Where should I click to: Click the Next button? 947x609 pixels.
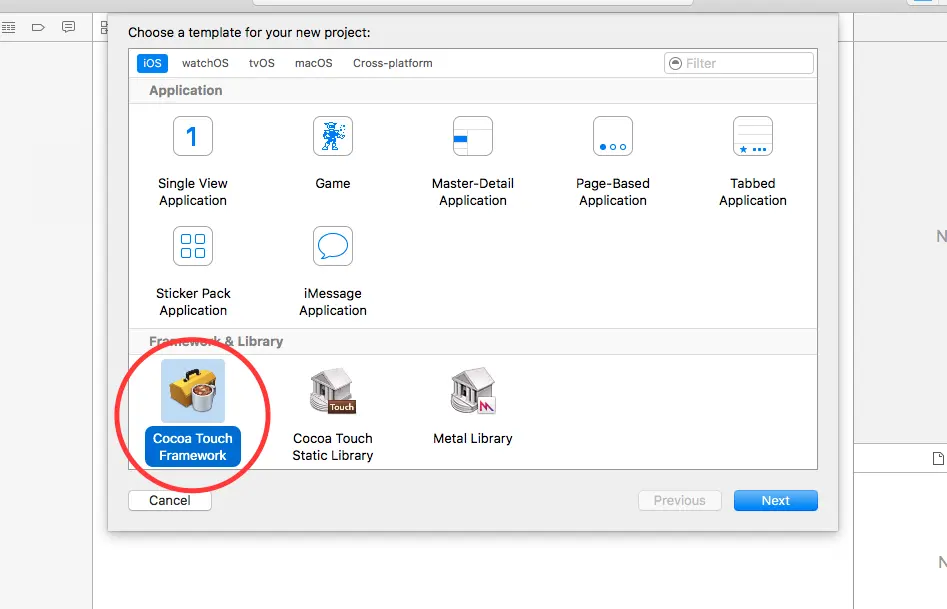(775, 500)
